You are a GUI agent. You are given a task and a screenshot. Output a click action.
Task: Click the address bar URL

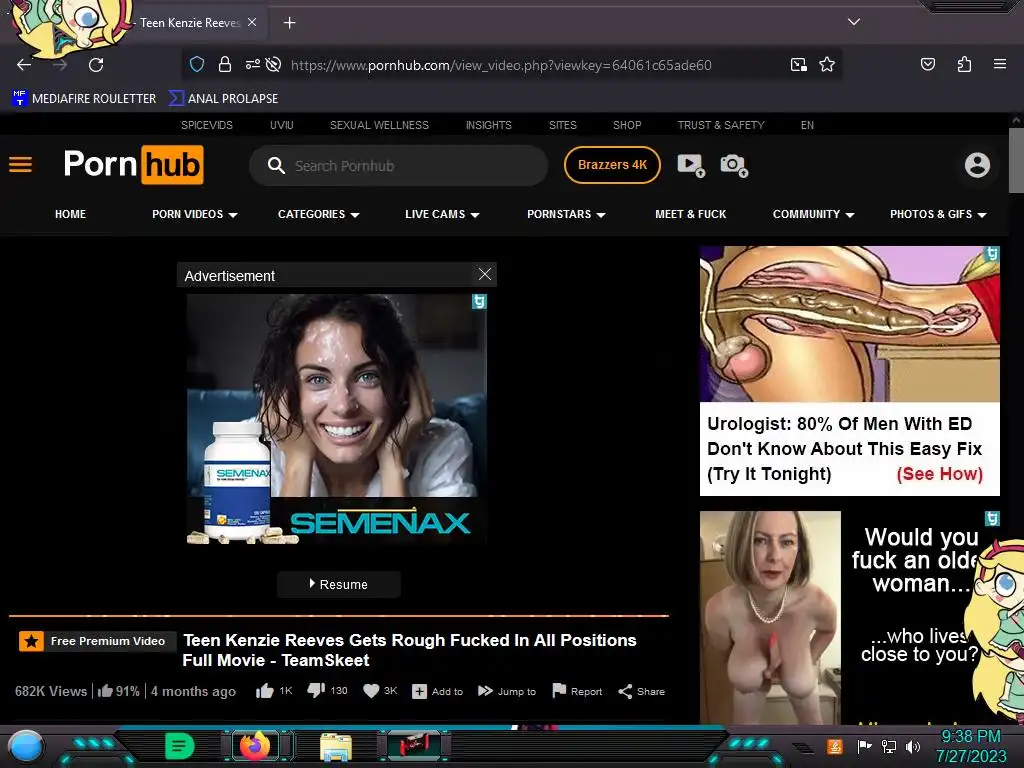[501, 65]
